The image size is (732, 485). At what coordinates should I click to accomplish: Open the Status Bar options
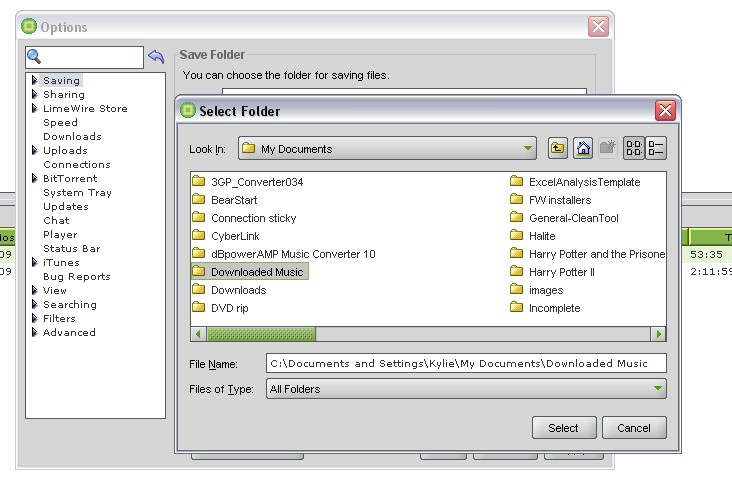(72, 248)
